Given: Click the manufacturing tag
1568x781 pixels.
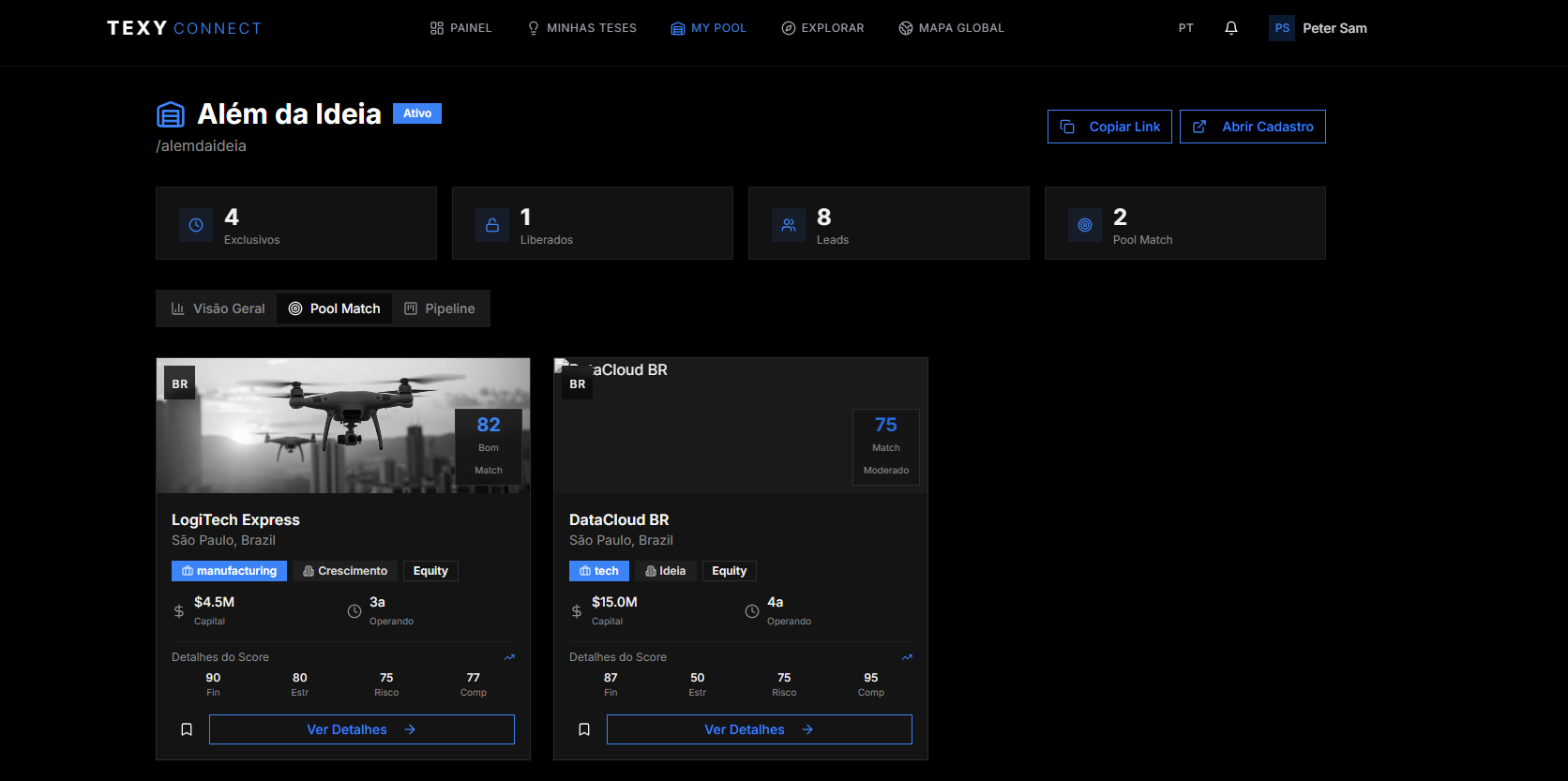Looking at the screenshot, I should [229, 571].
